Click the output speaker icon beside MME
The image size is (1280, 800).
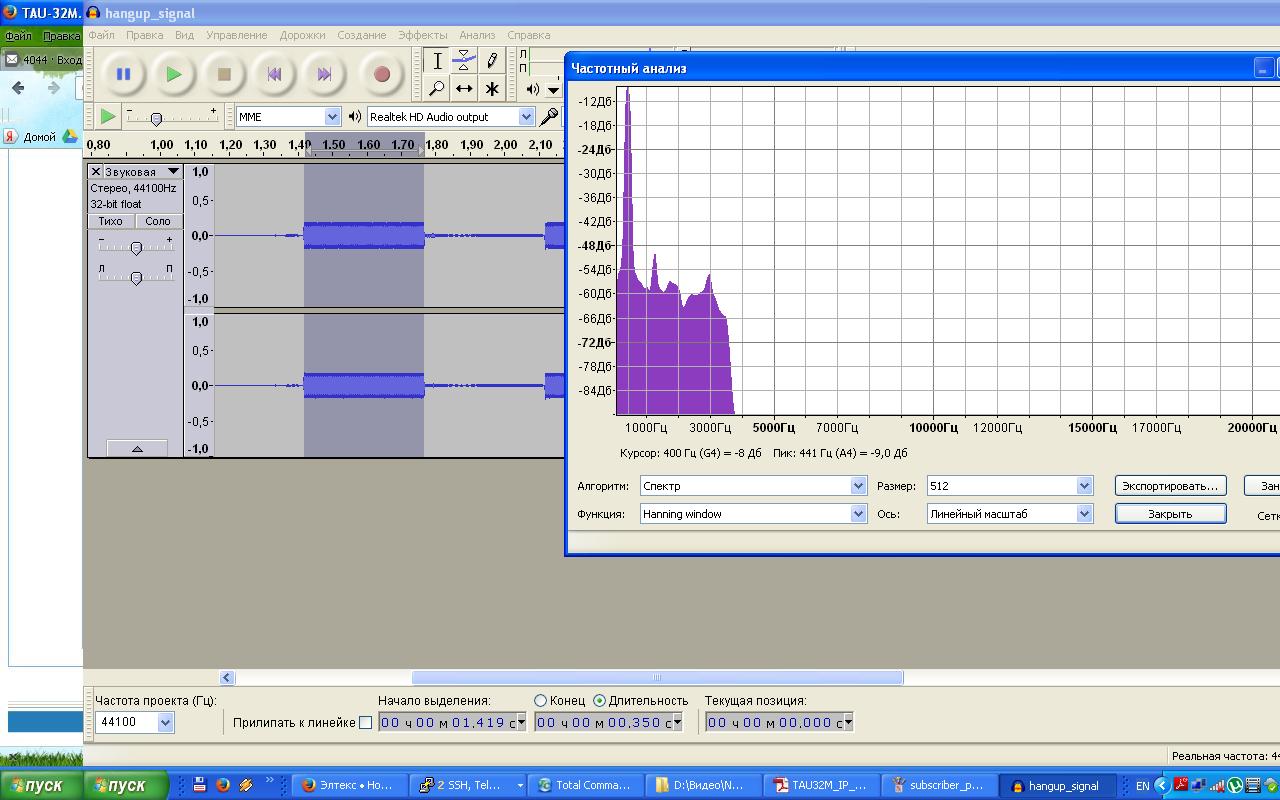(354, 117)
